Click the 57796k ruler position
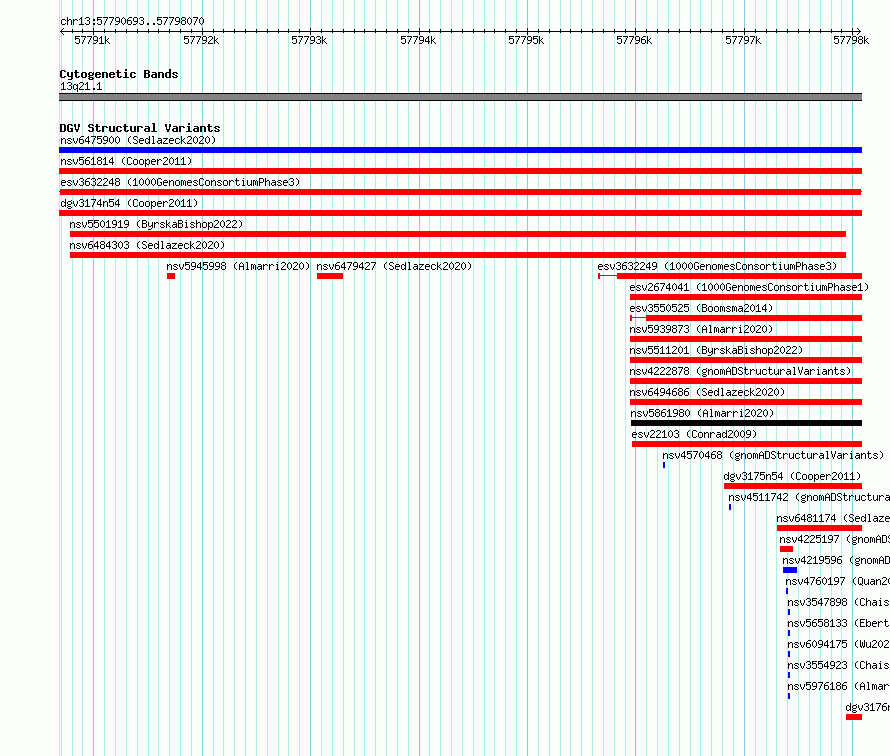 (x=635, y=40)
